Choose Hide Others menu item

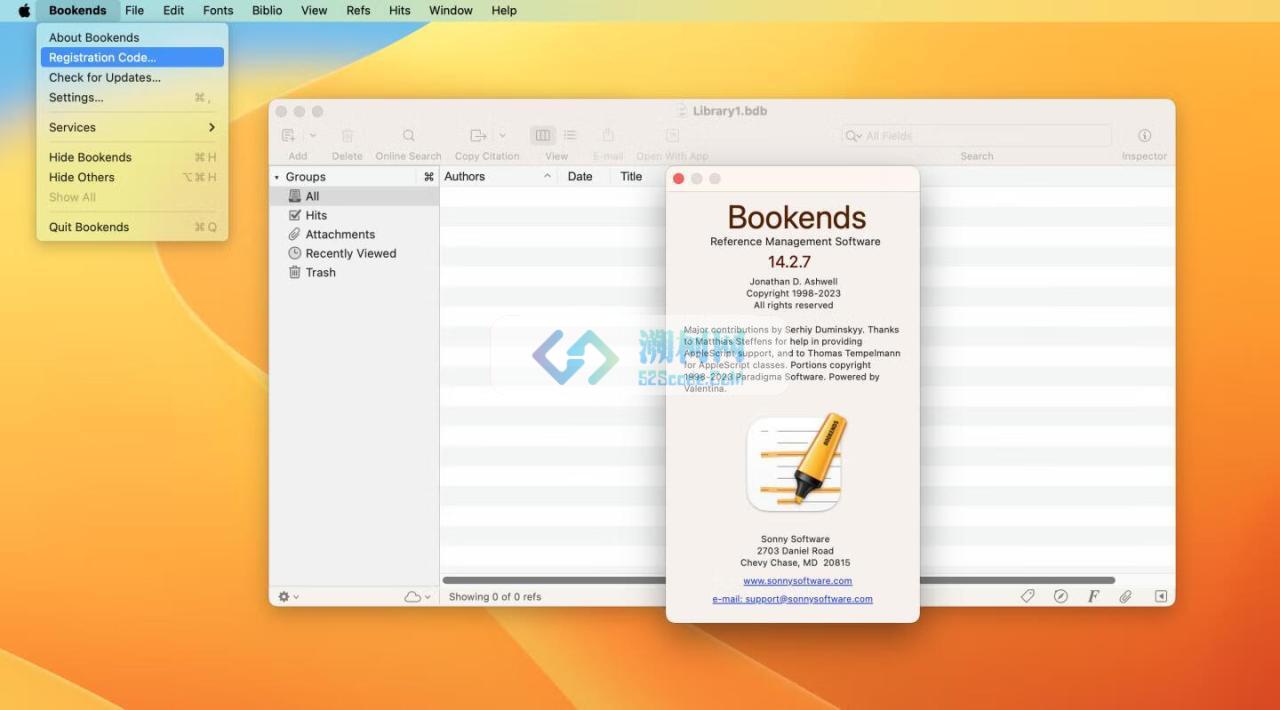point(132,177)
